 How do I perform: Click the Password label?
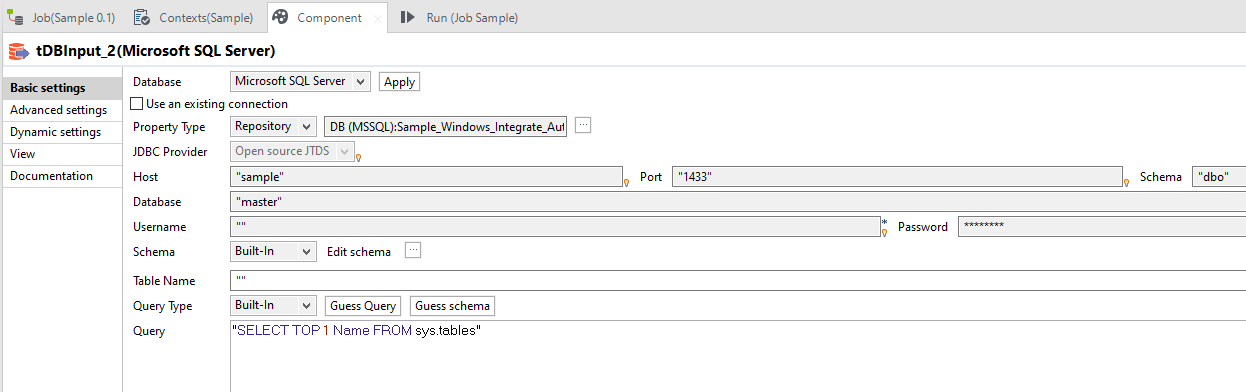click(x=923, y=227)
